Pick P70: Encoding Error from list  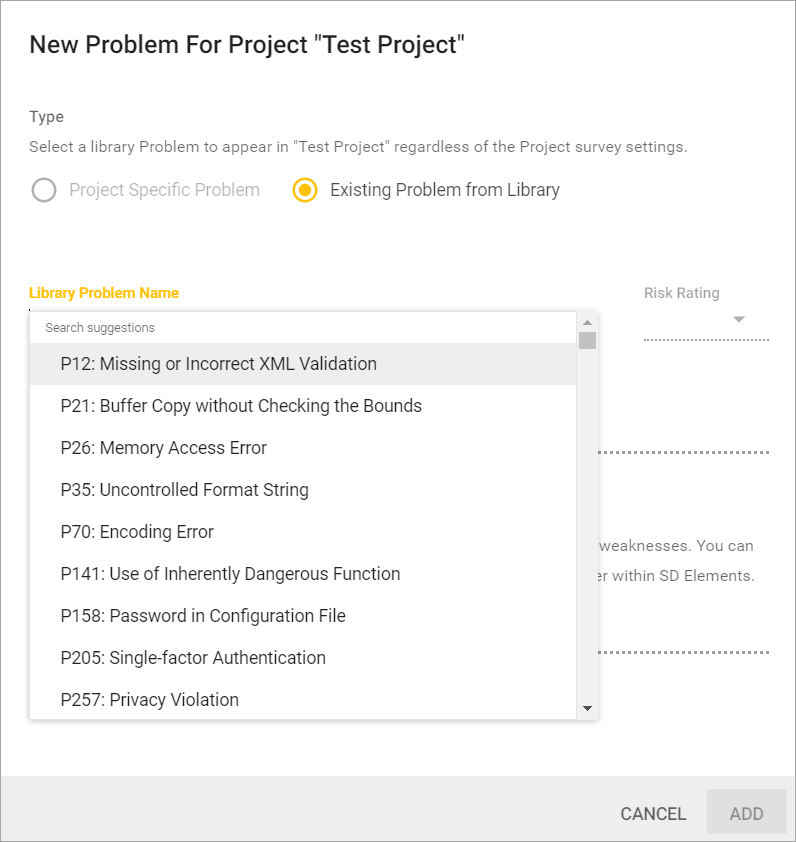tap(137, 532)
